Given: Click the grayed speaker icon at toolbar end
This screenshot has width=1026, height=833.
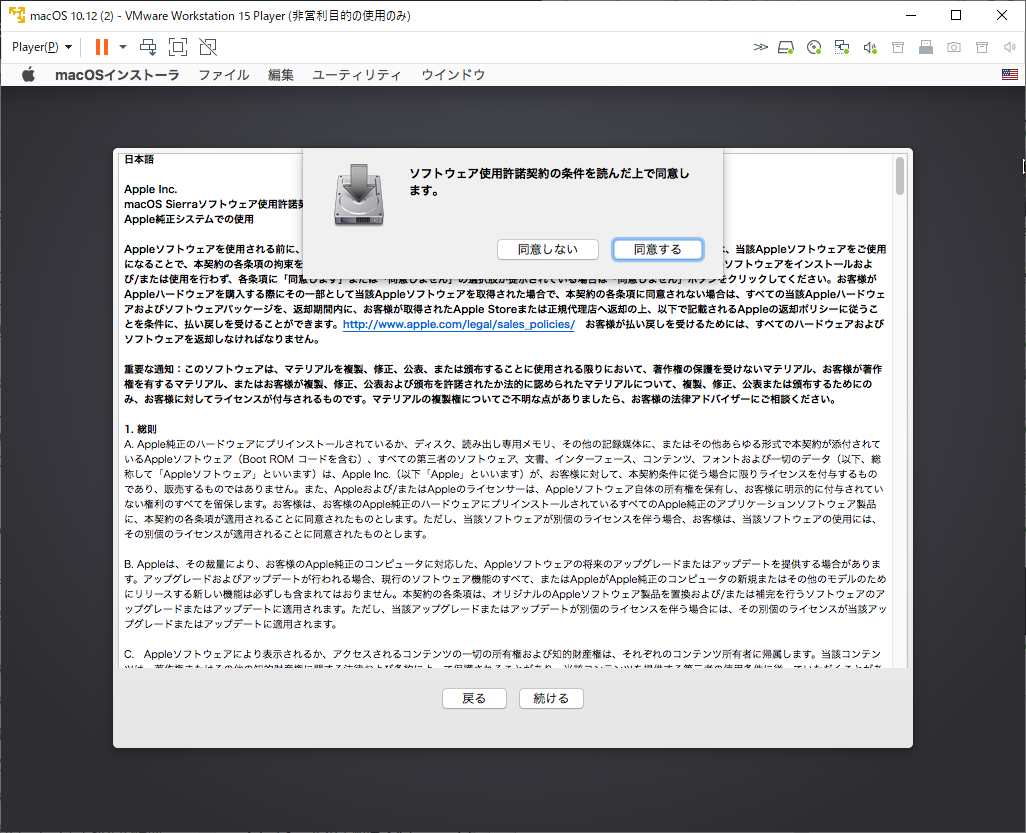Looking at the screenshot, I should click(1010, 47).
